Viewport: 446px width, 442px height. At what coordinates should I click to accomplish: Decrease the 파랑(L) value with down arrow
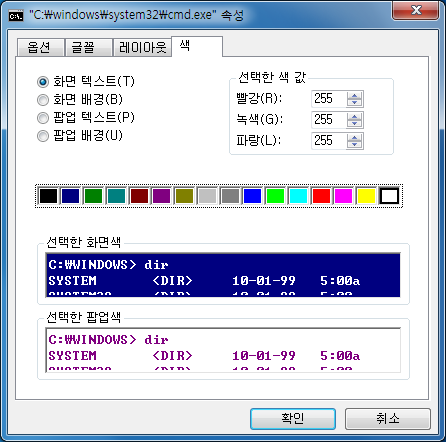[354, 144]
